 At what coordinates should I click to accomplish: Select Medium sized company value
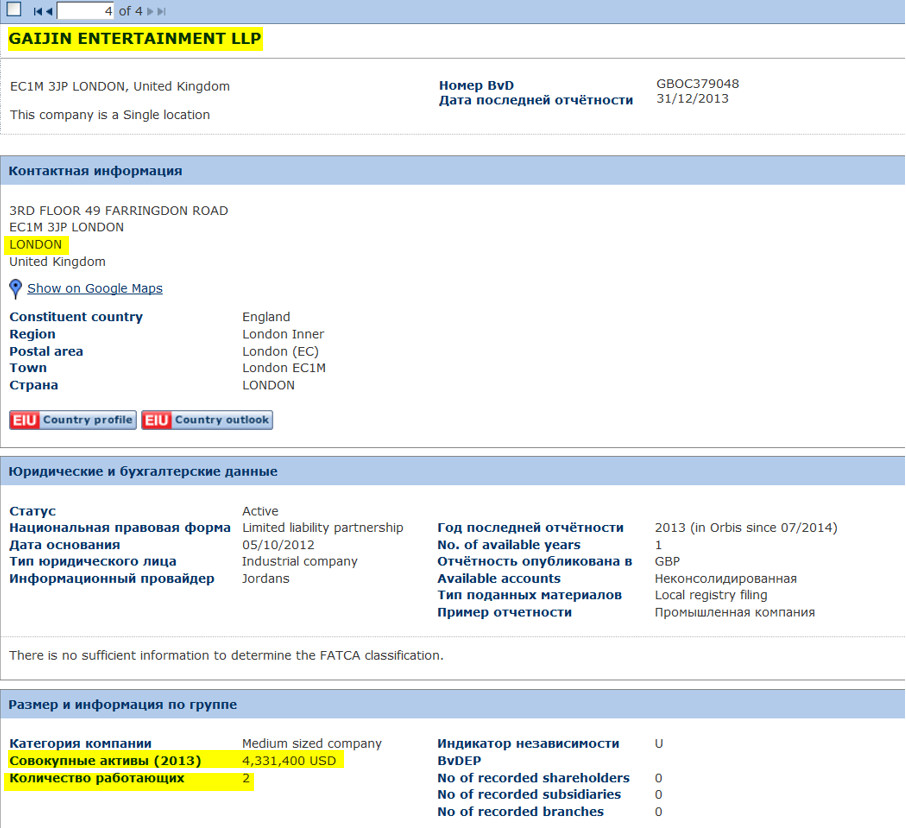311,744
